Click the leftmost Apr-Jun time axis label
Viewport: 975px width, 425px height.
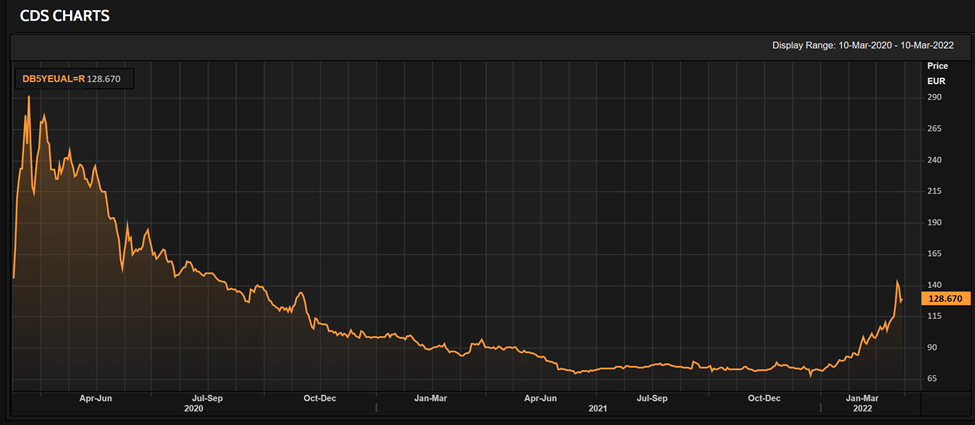click(95, 397)
